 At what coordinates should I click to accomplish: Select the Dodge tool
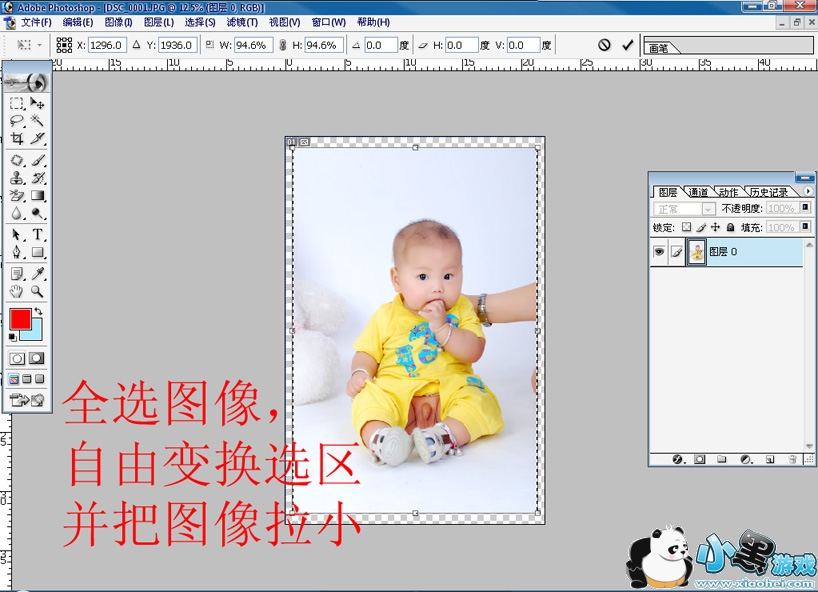[37, 213]
